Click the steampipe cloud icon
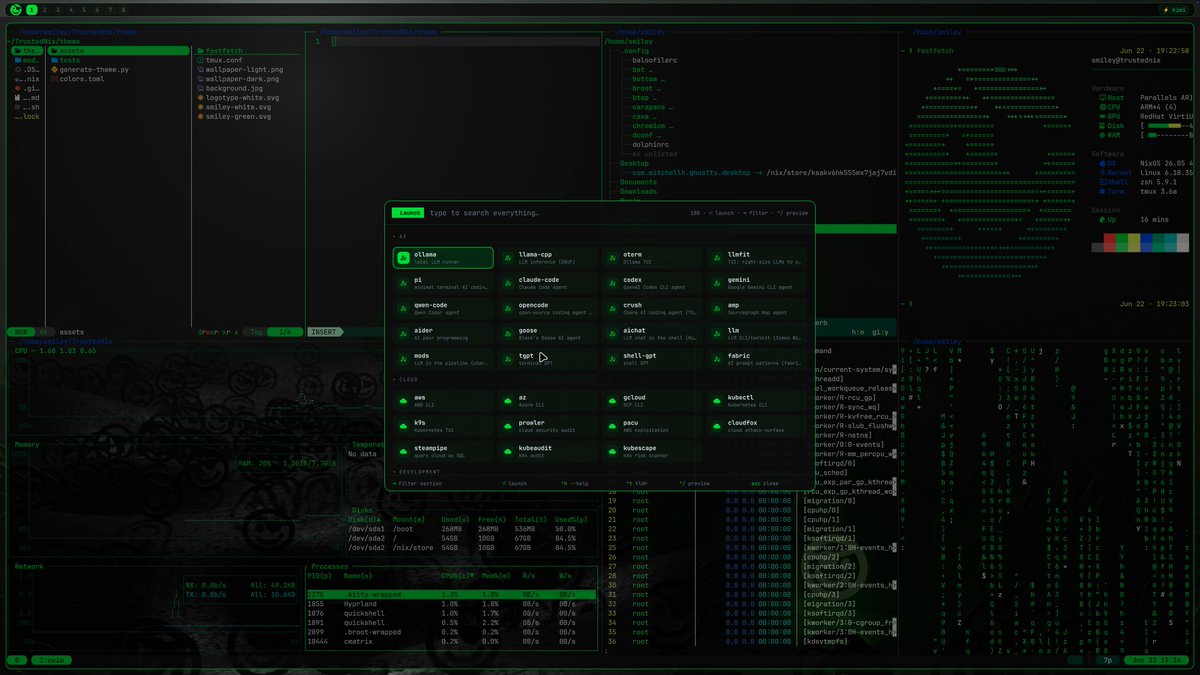This screenshot has width=1200, height=675. (x=403, y=452)
